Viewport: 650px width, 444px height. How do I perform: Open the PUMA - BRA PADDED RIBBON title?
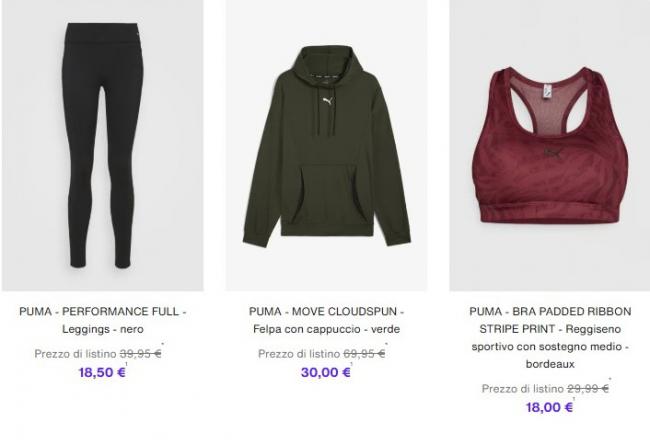pos(550,320)
